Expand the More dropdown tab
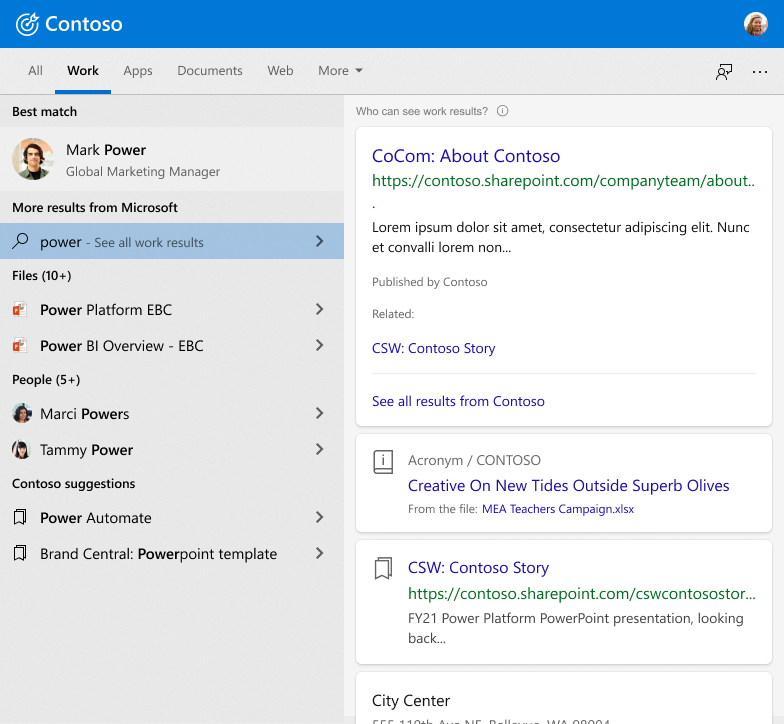784x724 pixels. coord(340,70)
